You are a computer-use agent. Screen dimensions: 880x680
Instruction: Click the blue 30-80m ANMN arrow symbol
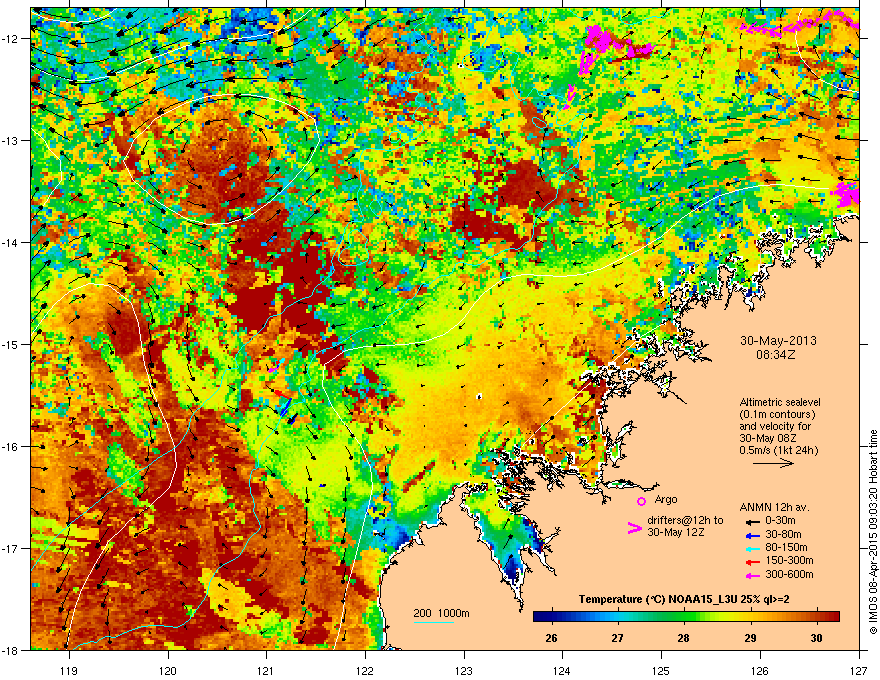(752, 535)
